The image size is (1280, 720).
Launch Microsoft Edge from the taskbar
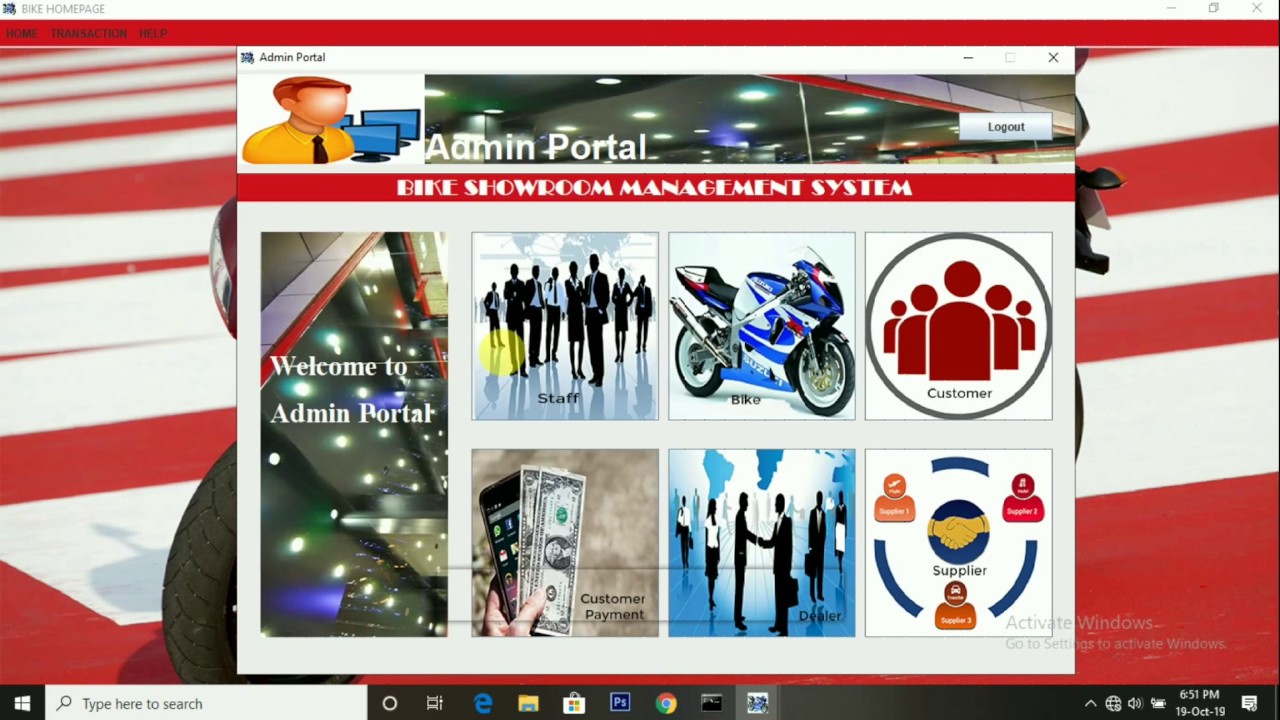[x=483, y=703]
